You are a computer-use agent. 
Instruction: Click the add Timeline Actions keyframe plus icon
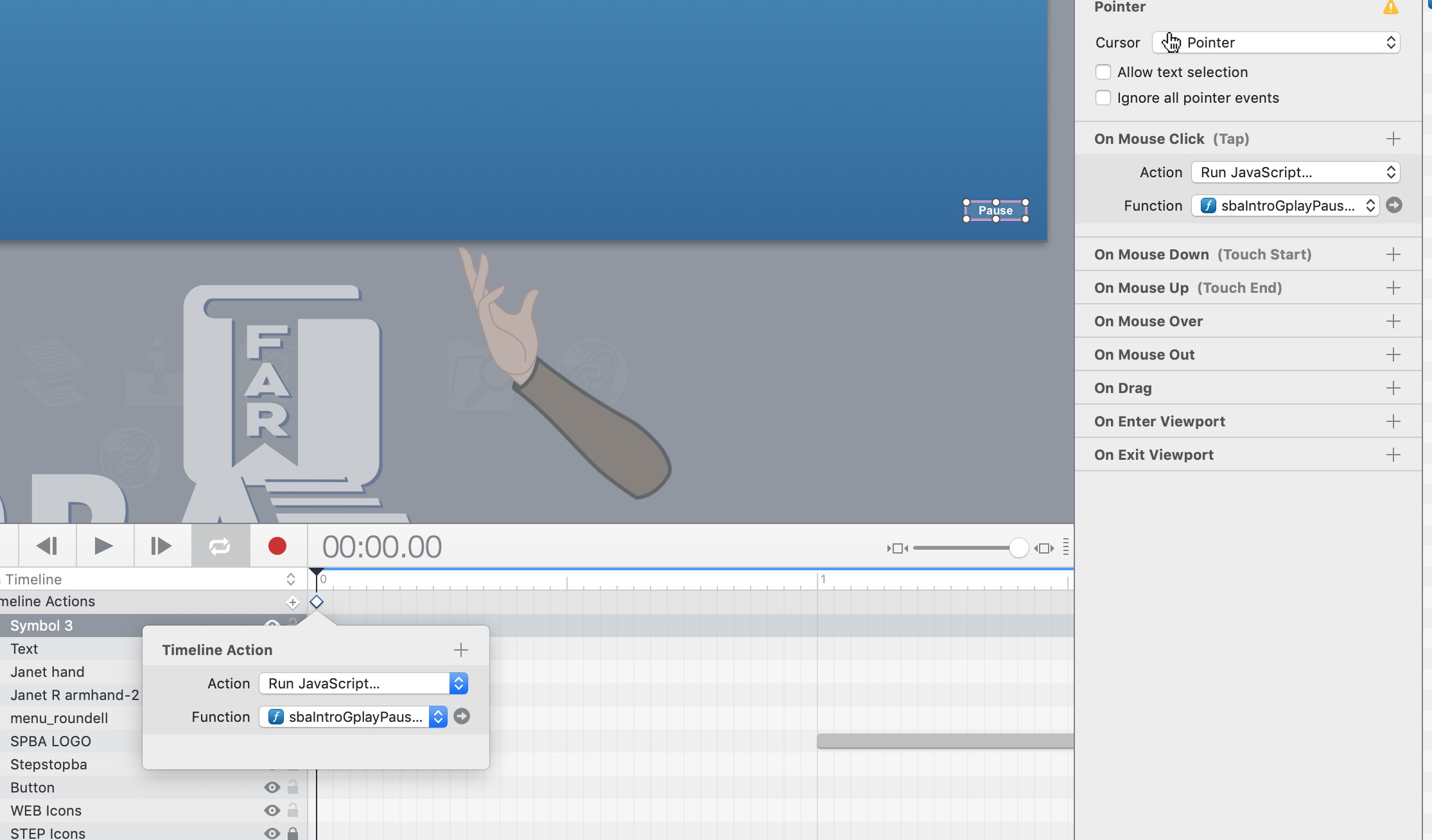coord(293,602)
